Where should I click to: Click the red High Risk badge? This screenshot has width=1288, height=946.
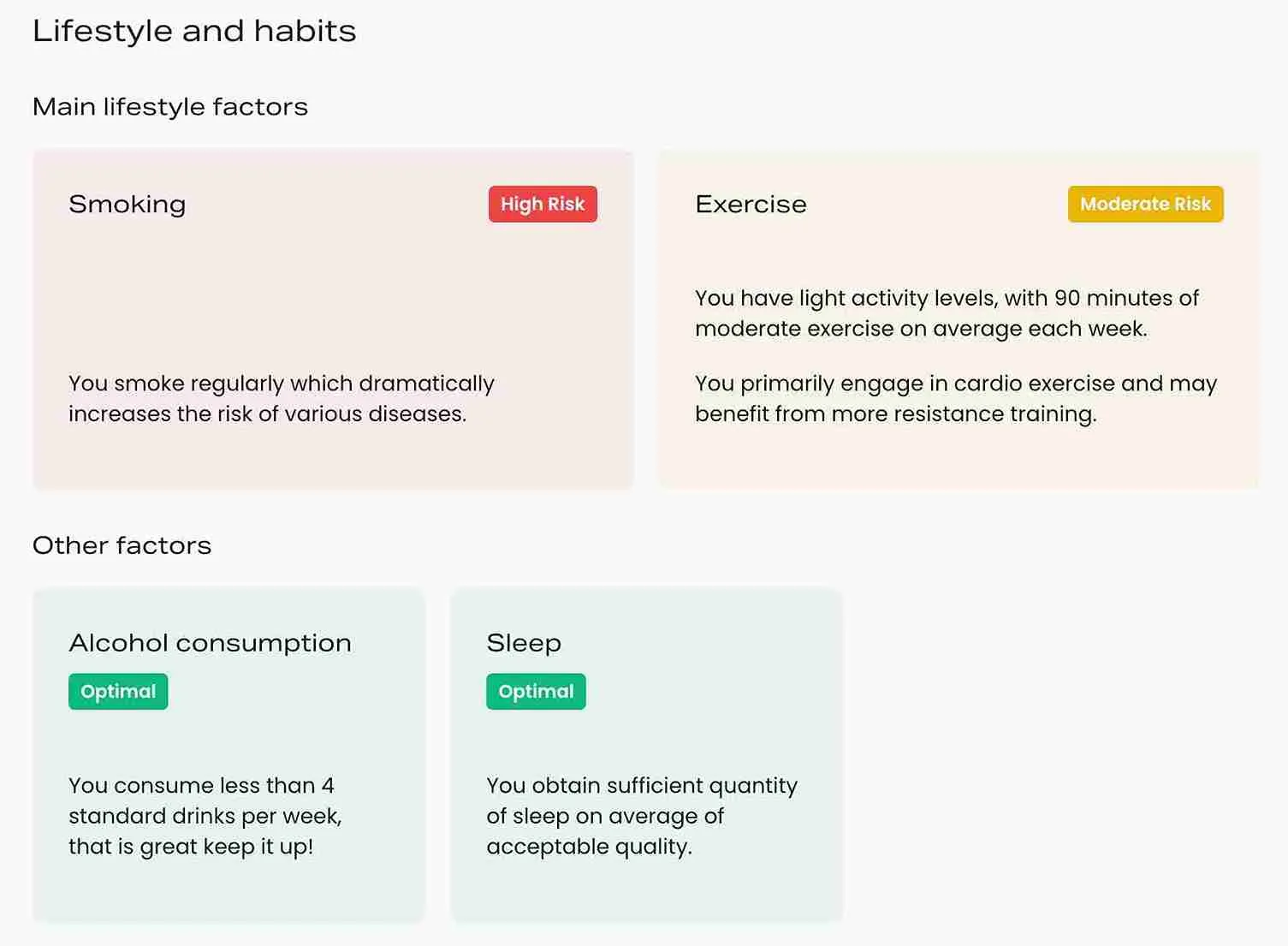point(543,205)
